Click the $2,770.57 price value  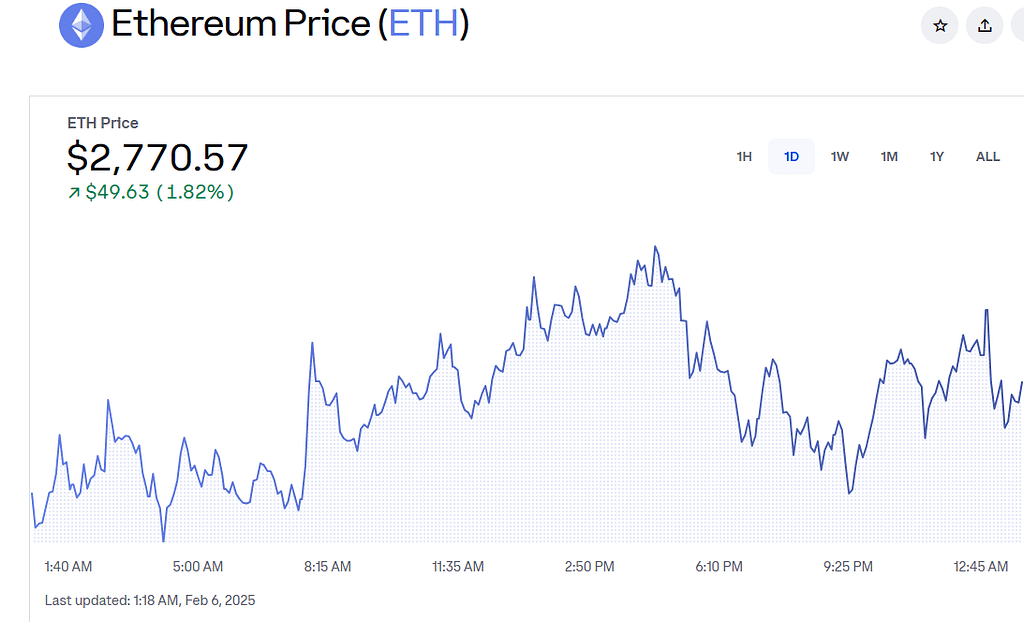[x=157, y=158]
